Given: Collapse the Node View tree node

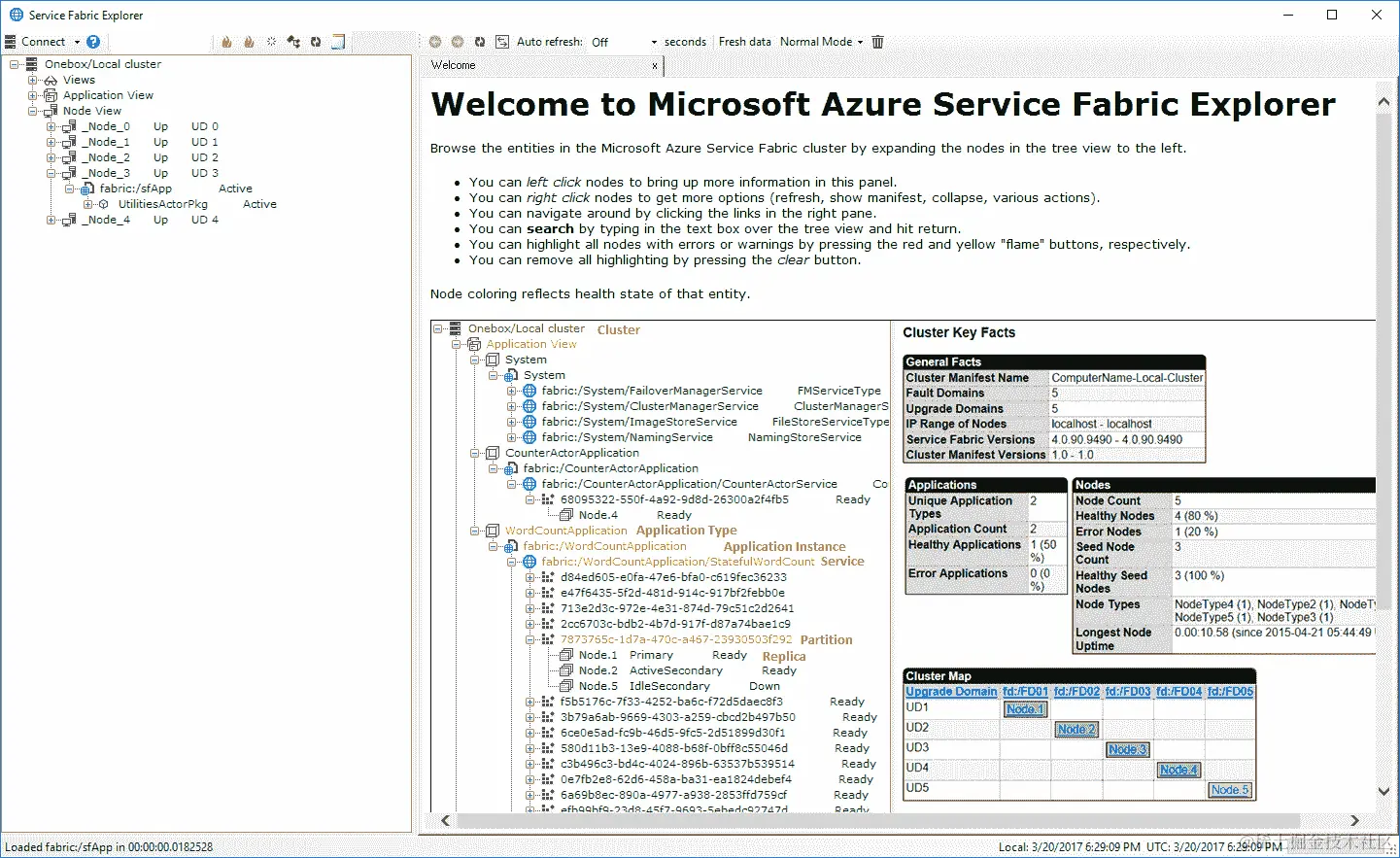Looking at the screenshot, I should pos(33,111).
